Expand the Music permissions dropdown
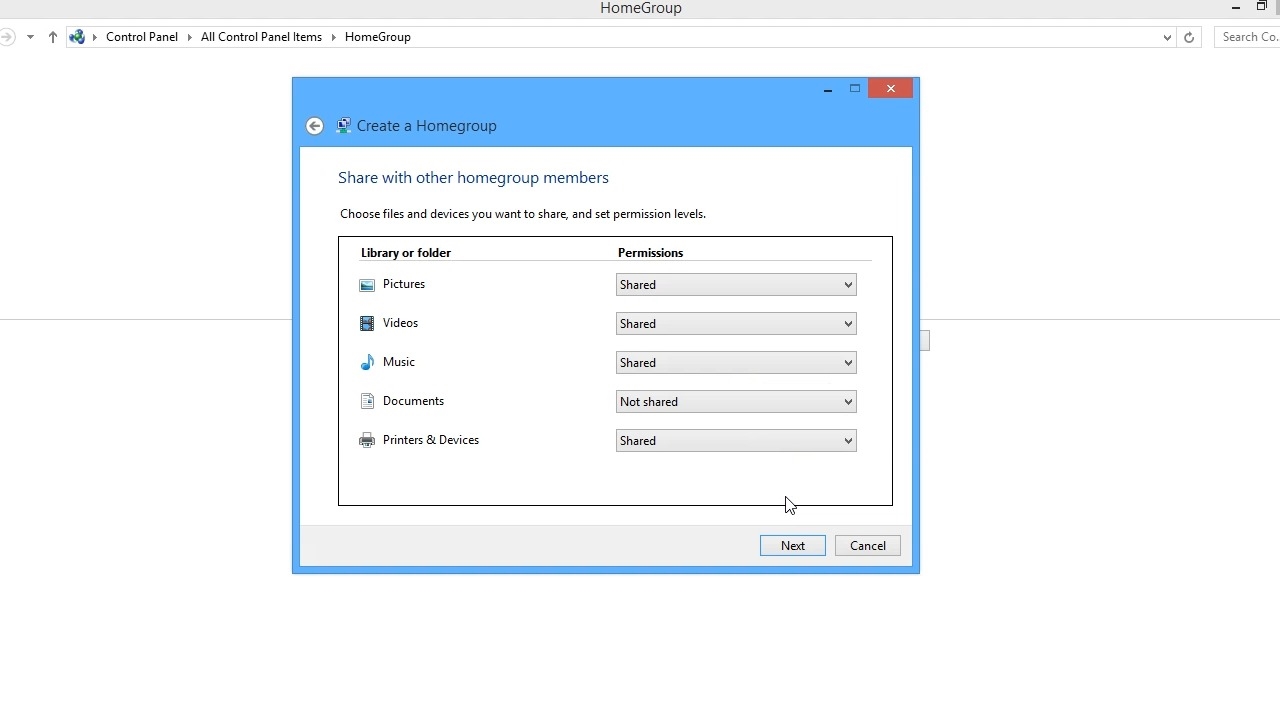Screen dimensions: 1280x720 [736, 363]
